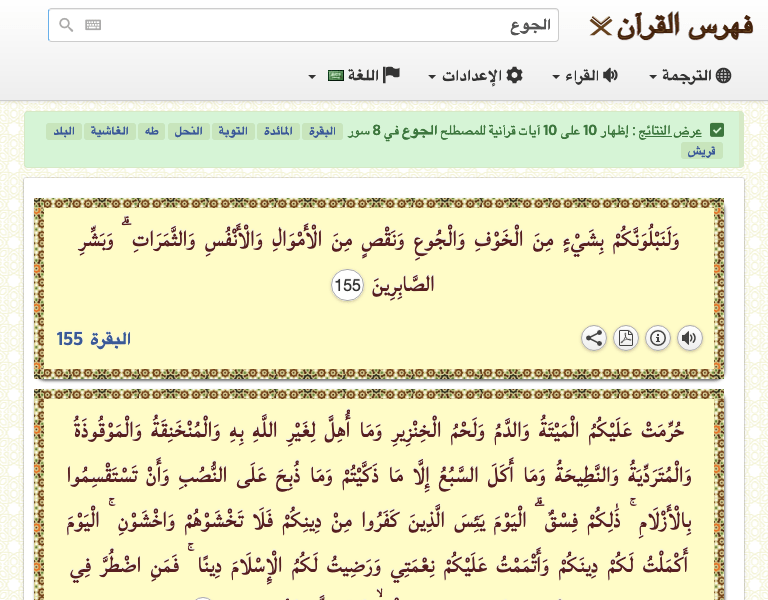Open the البقرة 155 verse link
This screenshot has width=768, height=600.
(94, 339)
